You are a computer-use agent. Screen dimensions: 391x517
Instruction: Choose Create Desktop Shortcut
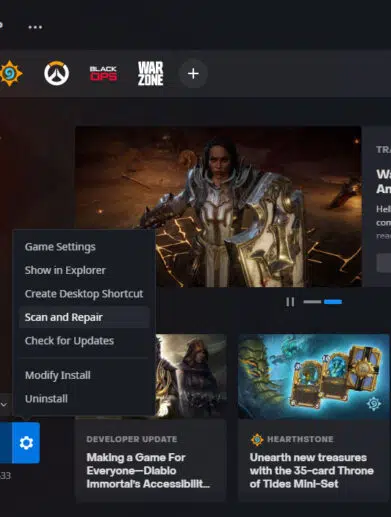84,294
